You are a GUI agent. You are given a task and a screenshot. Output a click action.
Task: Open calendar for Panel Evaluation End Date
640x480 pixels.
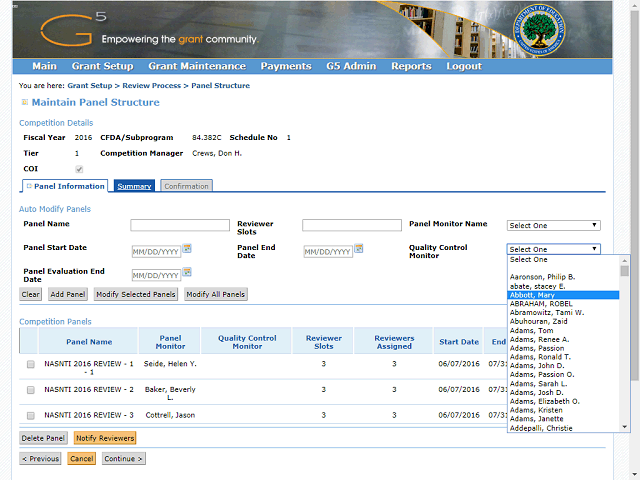[x=187, y=272]
